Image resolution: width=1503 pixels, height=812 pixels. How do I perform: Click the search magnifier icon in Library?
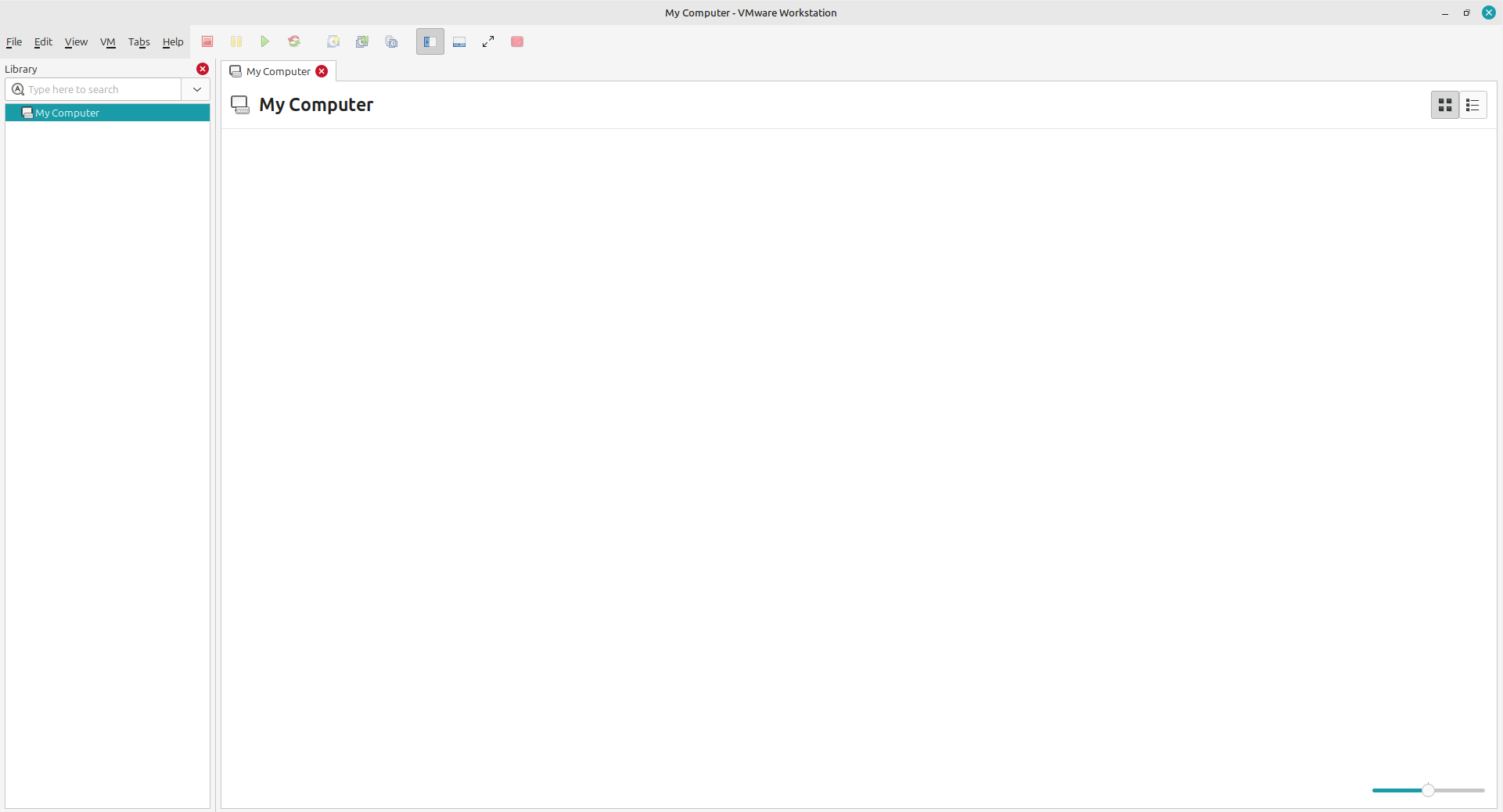pyautogui.click(x=18, y=89)
